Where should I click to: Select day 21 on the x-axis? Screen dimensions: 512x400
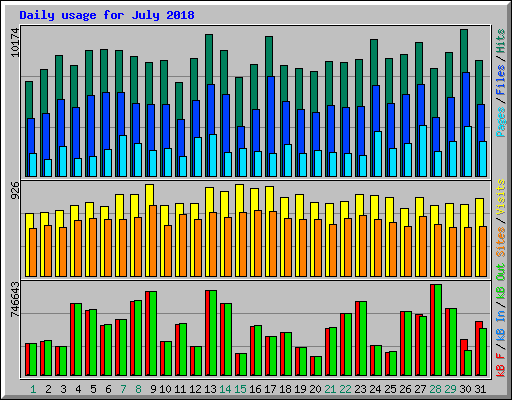[x=330, y=389]
